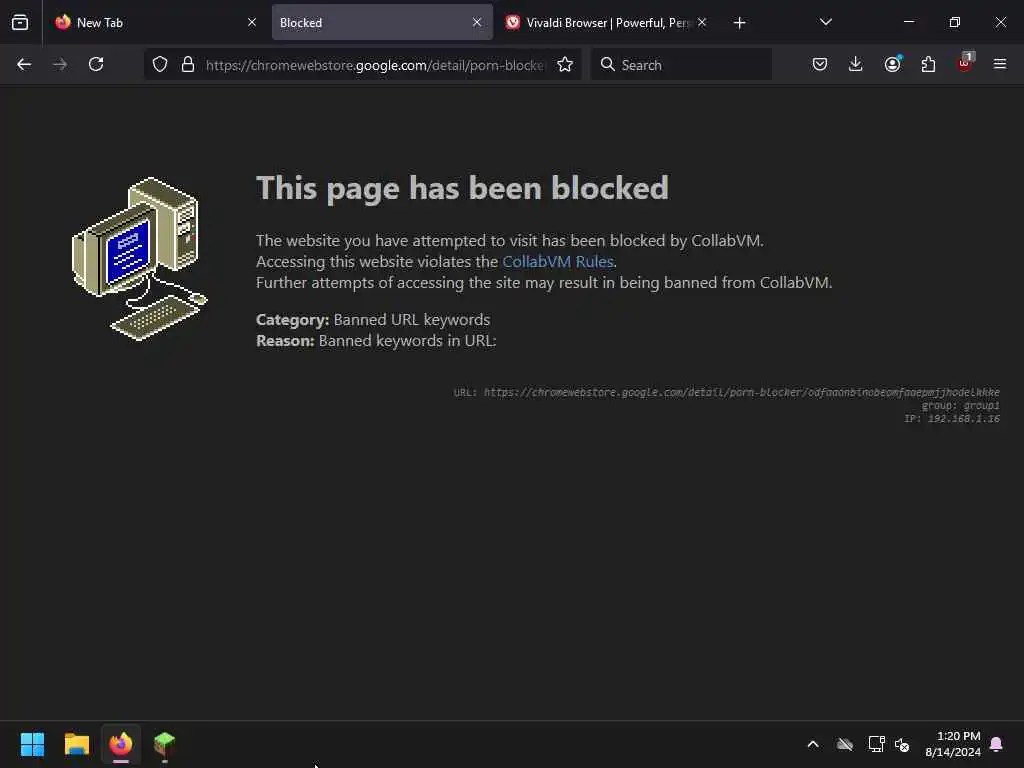Screen dimensions: 1024x768
Task: Open the CollabVM Rules link
Action: (558, 261)
